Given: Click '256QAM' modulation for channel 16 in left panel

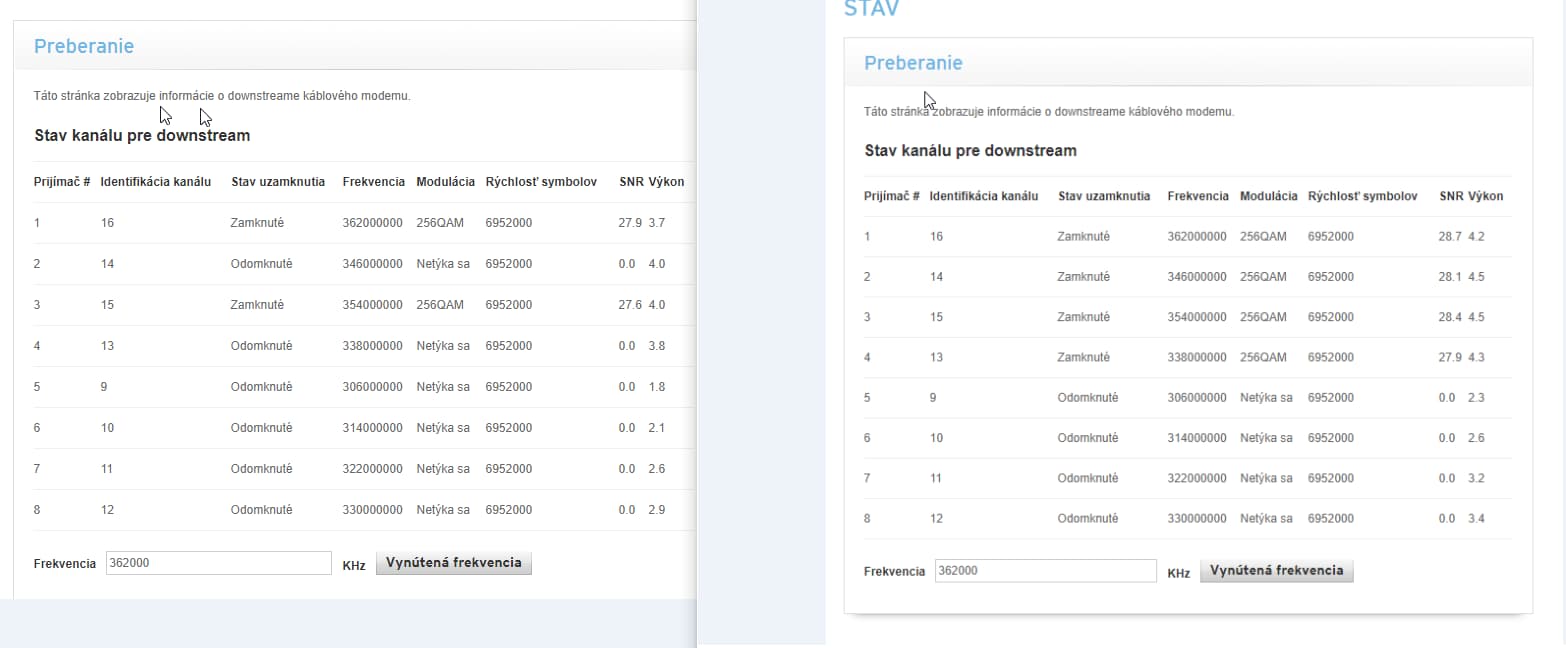Looking at the screenshot, I should (x=440, y=223).
